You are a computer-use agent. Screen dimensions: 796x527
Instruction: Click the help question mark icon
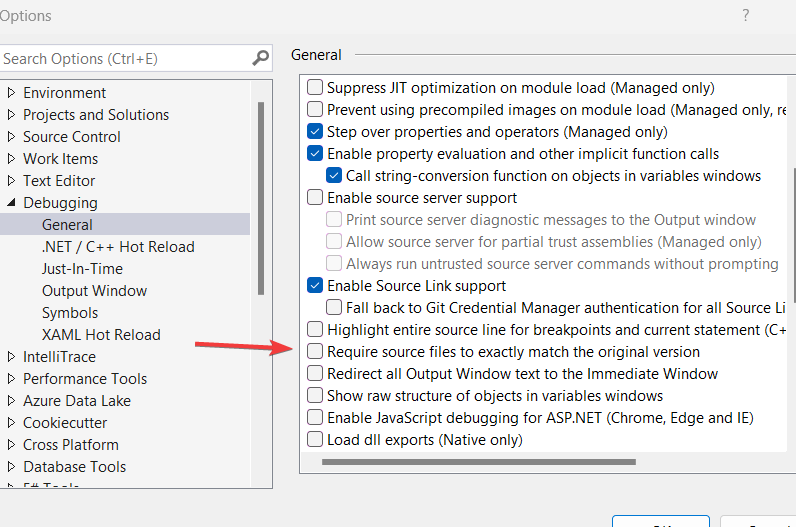(745, 15)
